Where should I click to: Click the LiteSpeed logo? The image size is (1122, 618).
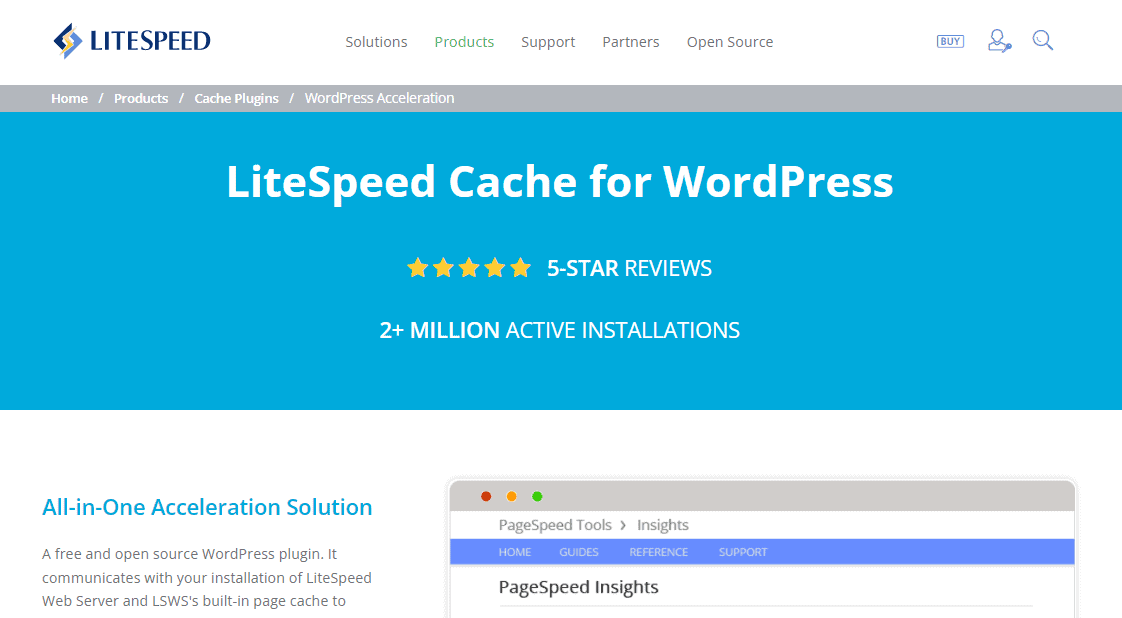coord(131,41)
